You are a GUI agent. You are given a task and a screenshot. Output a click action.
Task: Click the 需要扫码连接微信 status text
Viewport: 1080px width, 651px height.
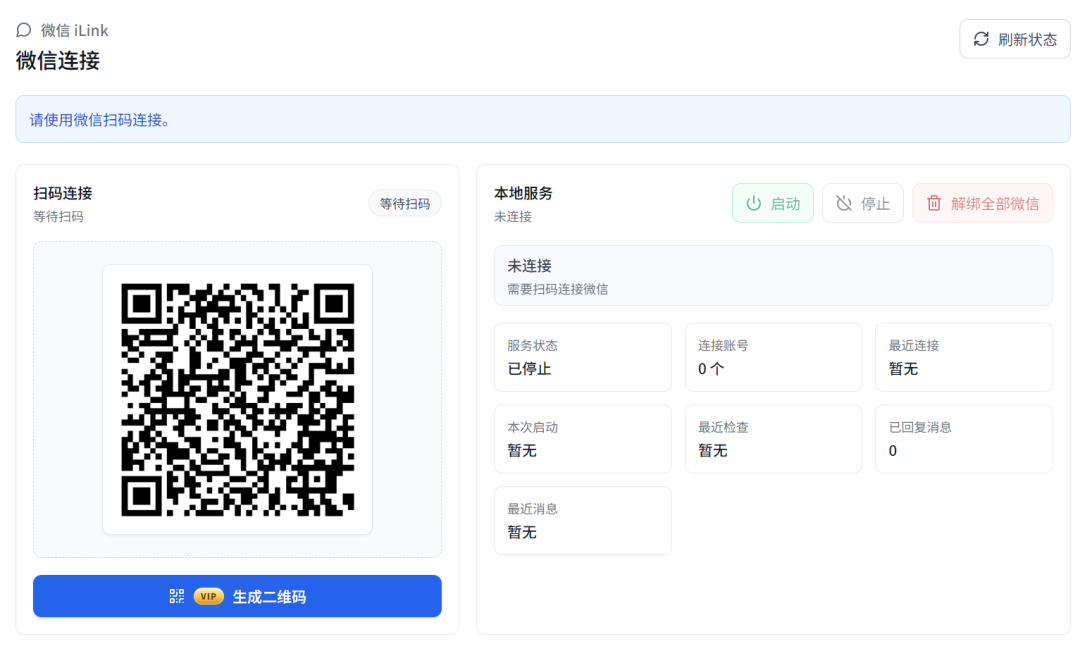tap(558, 289)
